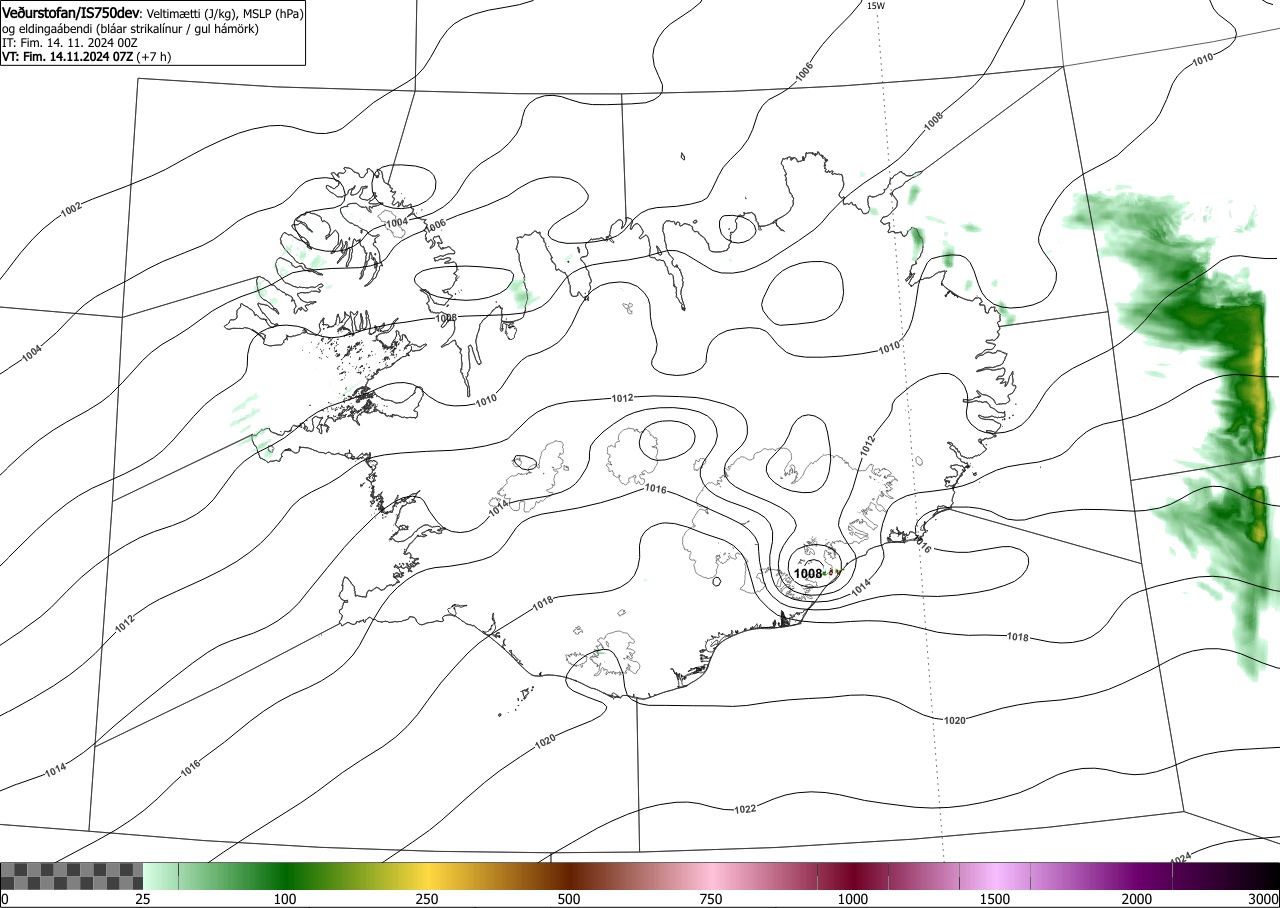Screen dimensions: 1280x908
Task: Click the colorbar tick label 1000
Action: pyautogui.click(x=853, y=900)
